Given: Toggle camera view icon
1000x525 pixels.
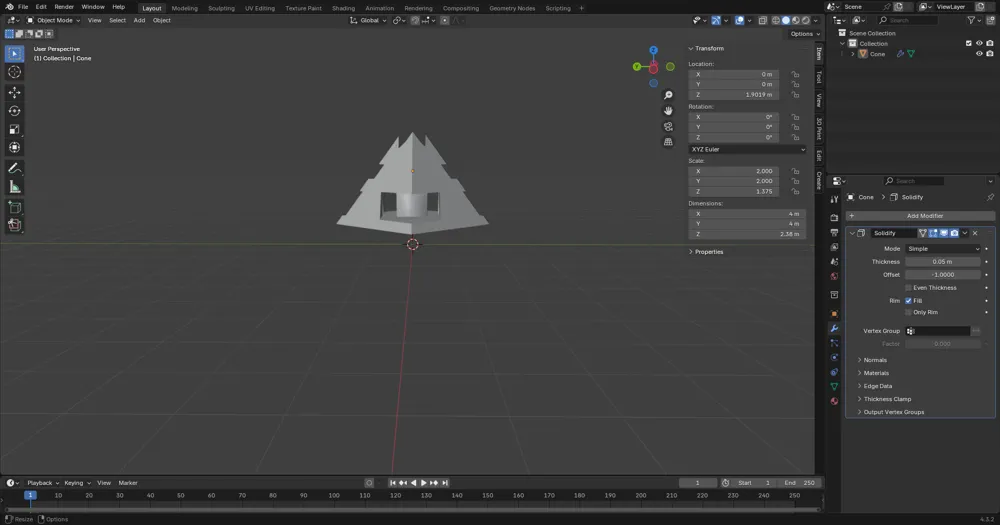Looking at the screenshot, I should [x=668, y=126].
